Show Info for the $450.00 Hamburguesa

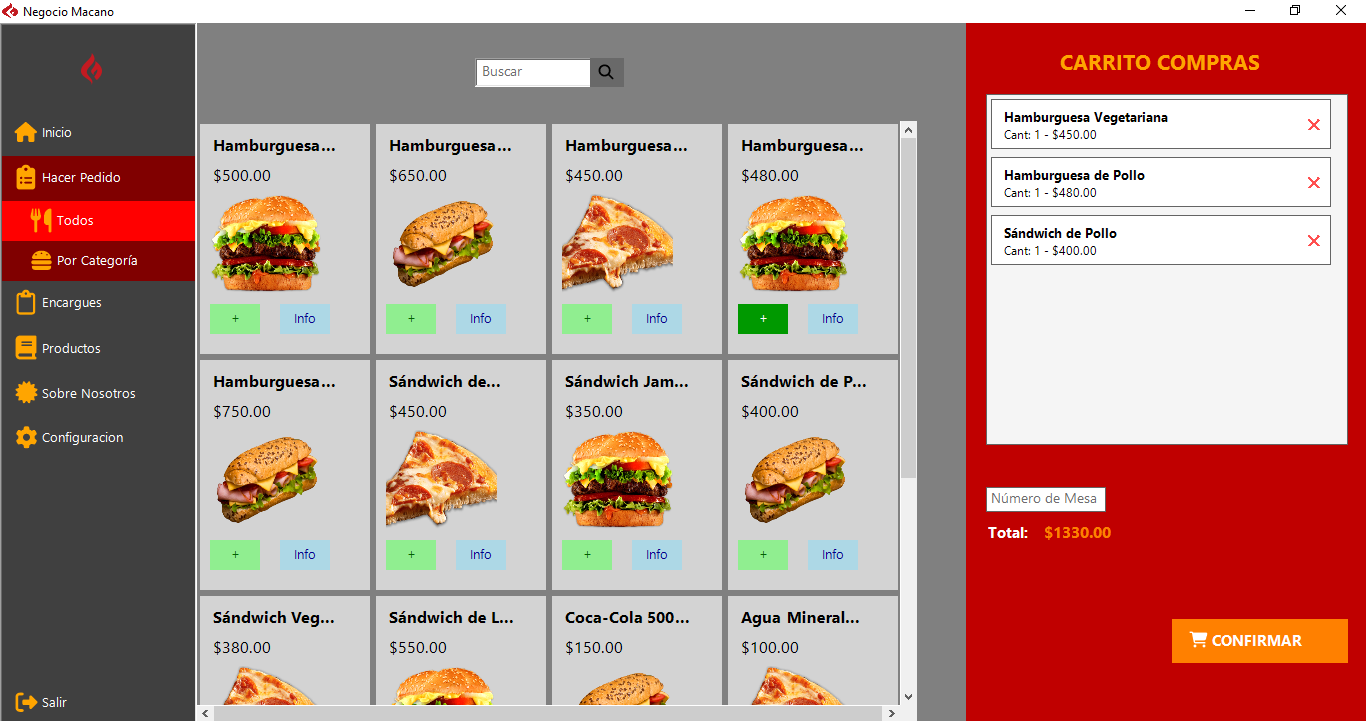(657, 319)
